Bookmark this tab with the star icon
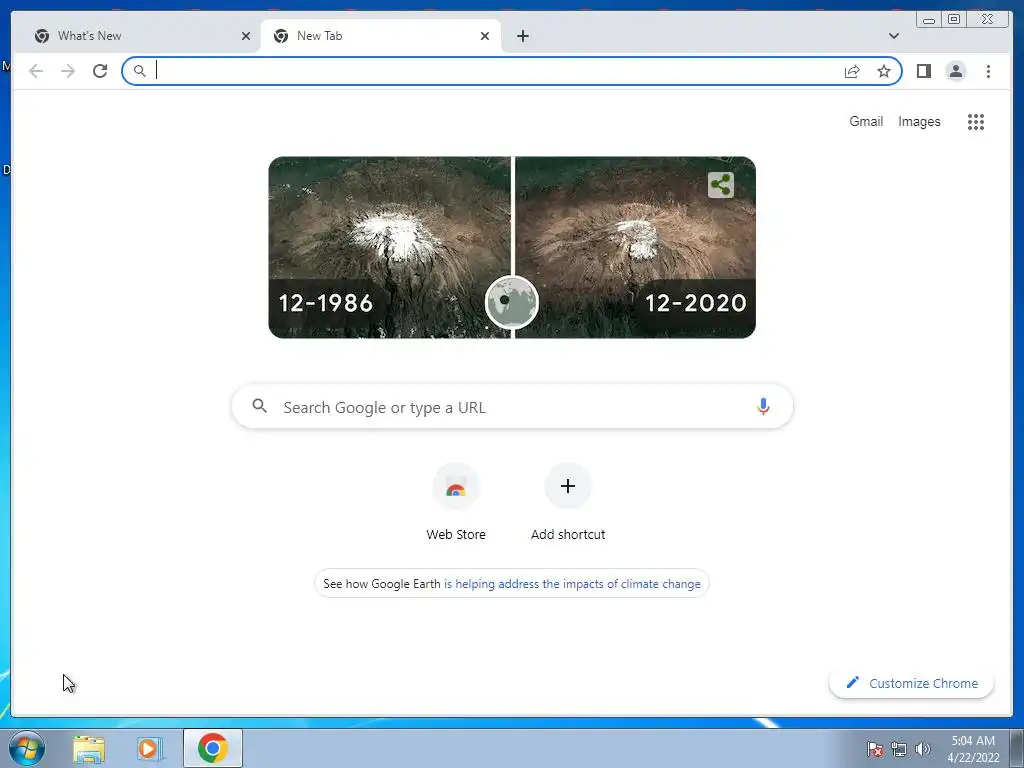This screenshot has height=768, width=1024. pyautogui.click(x=884, y=71)
